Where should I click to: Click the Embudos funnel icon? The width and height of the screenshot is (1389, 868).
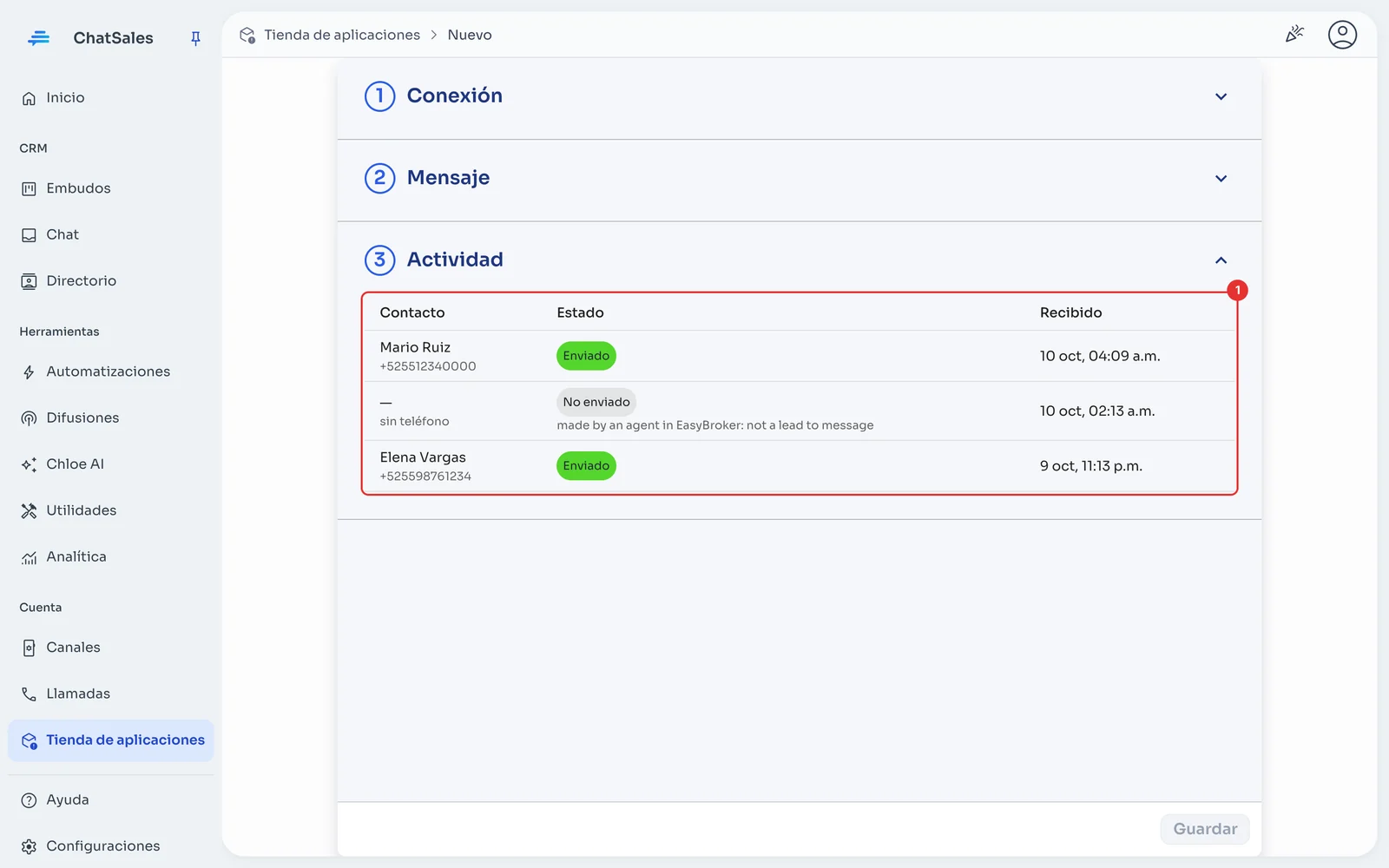(x=29, y=188)
